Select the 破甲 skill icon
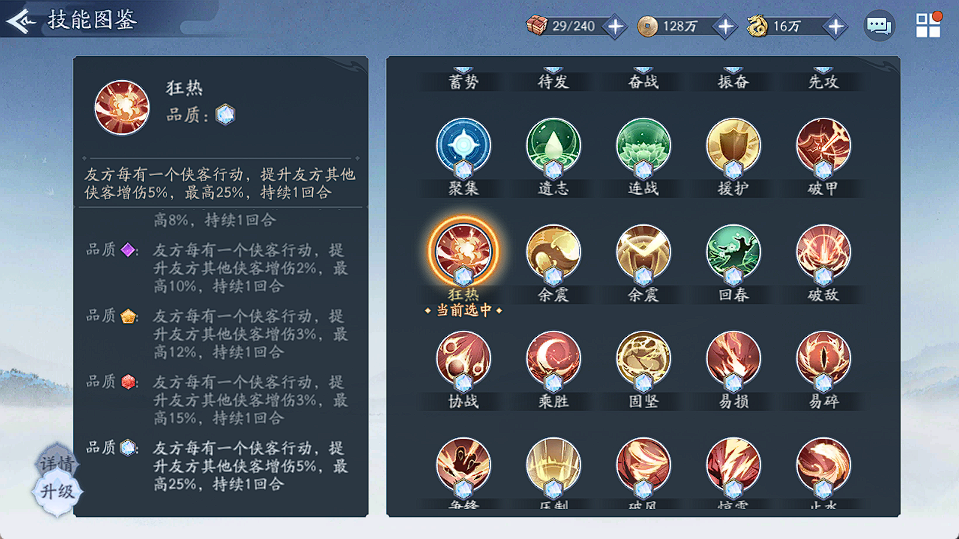 pyautogui.click(x=823, y=147)
